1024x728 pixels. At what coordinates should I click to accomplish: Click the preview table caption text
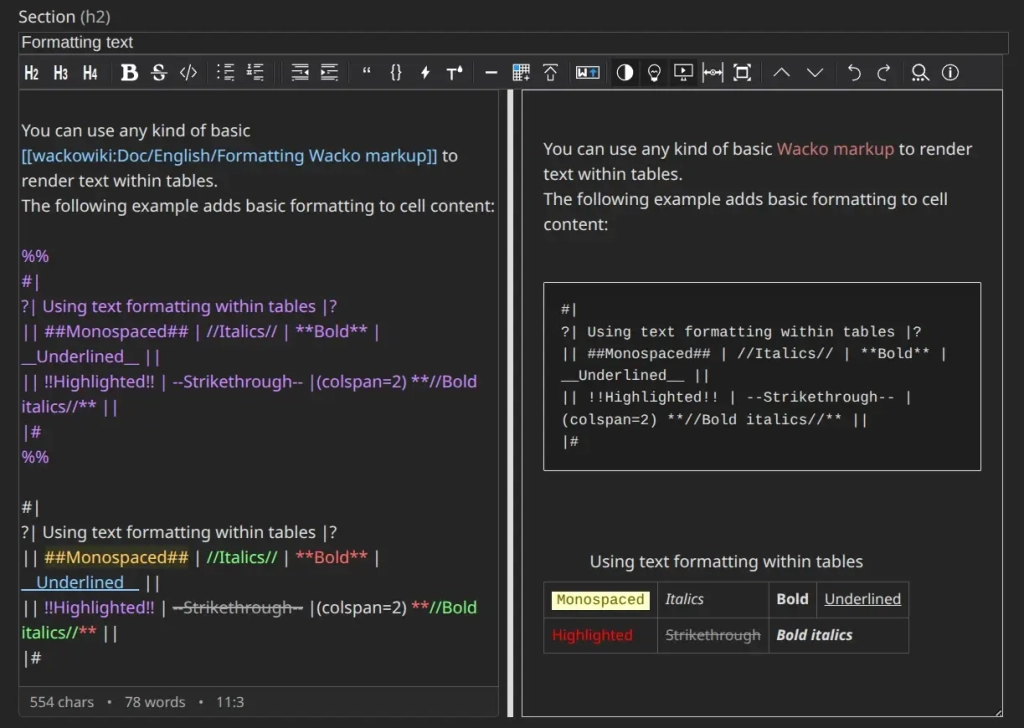pos(726,562)
